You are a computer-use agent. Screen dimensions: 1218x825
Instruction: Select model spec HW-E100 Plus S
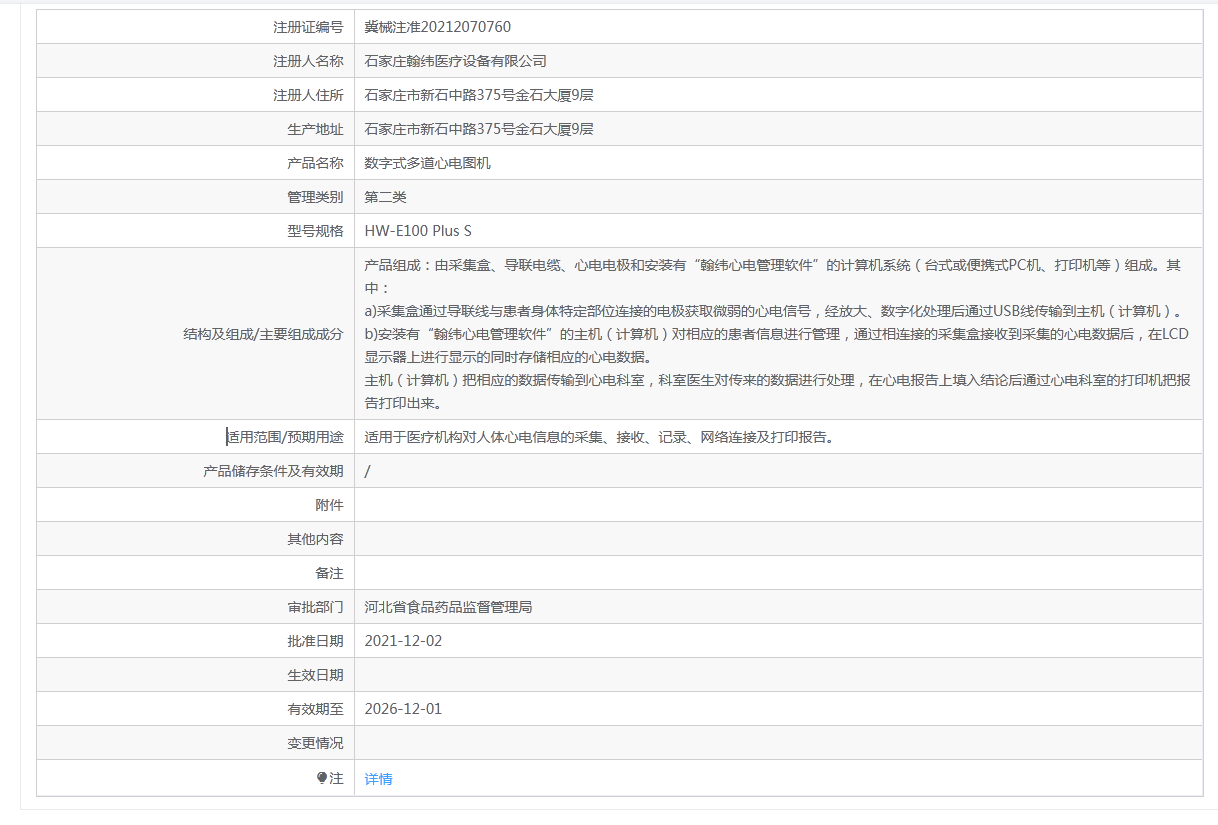[x=418, y=231]
